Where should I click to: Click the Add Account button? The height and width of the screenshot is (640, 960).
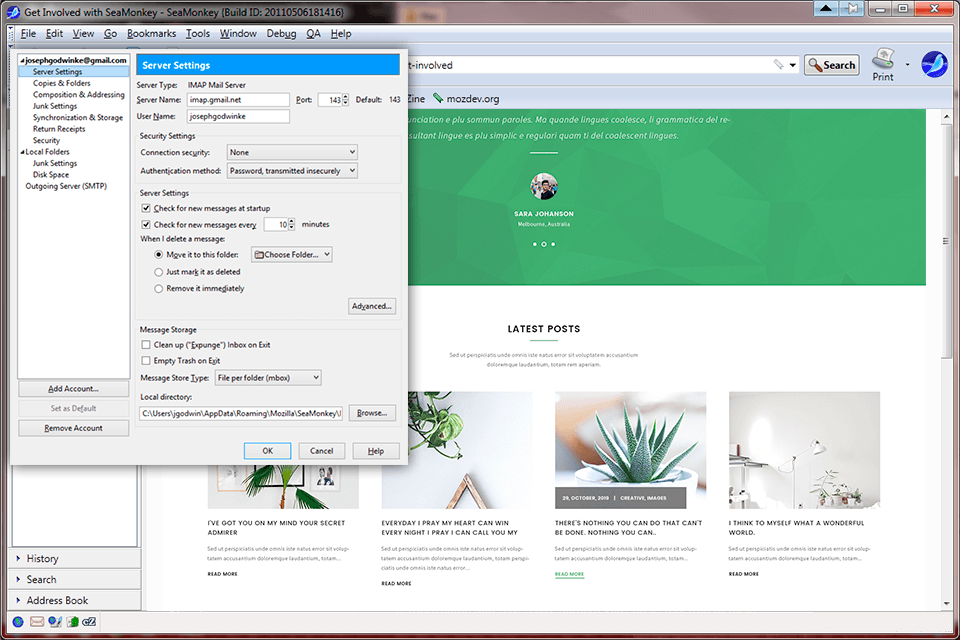[73, 388]
